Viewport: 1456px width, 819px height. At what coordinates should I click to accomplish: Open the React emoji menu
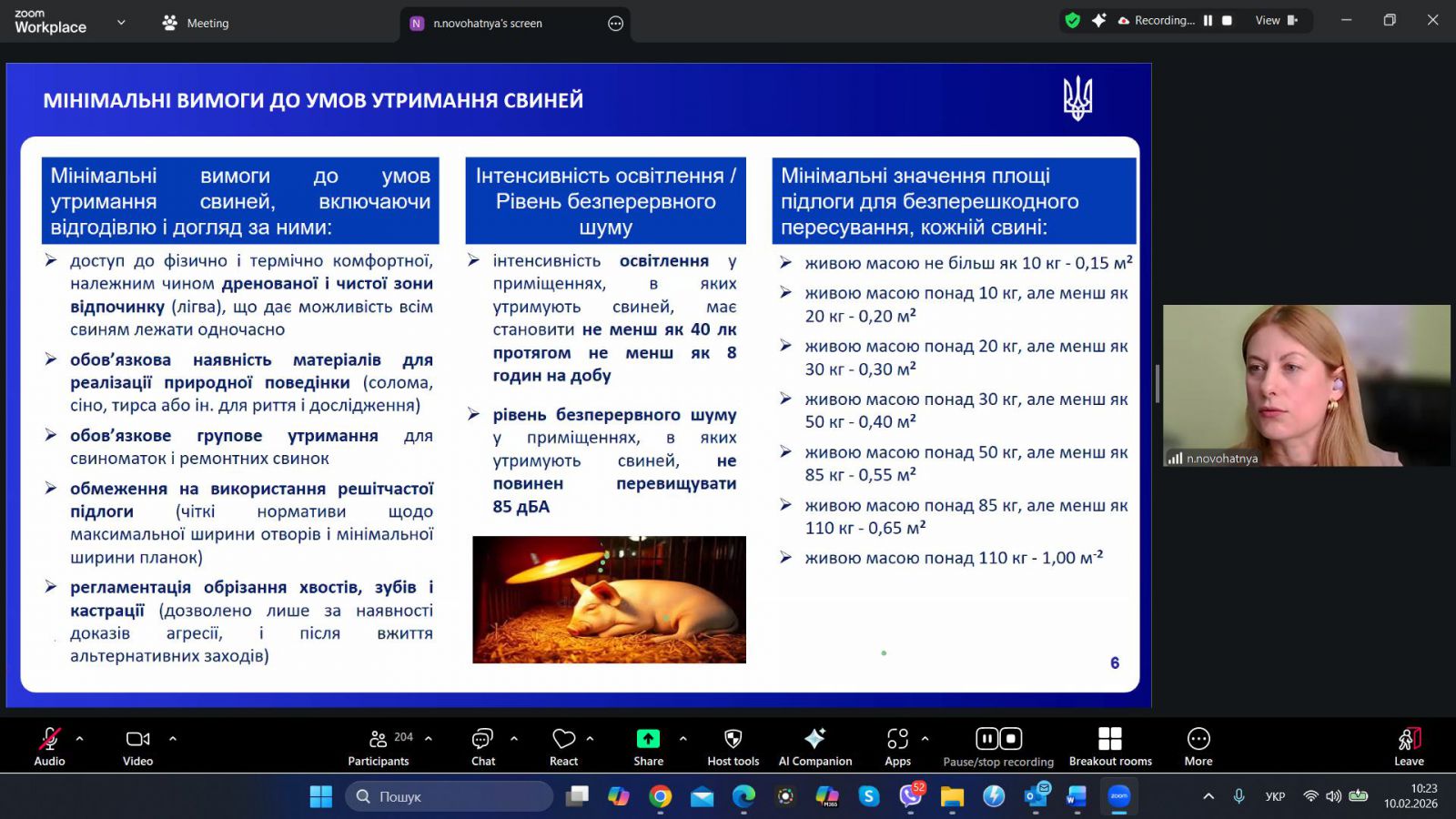click(563, 745)
